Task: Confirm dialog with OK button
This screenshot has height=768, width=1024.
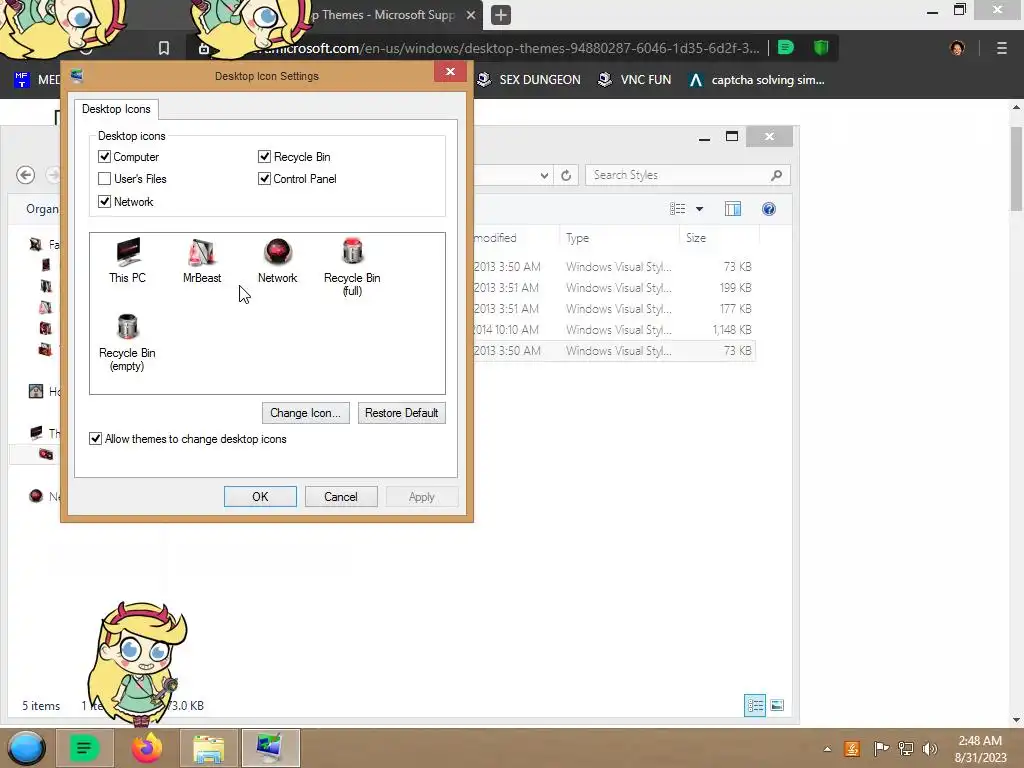Action: click(260, 496)
